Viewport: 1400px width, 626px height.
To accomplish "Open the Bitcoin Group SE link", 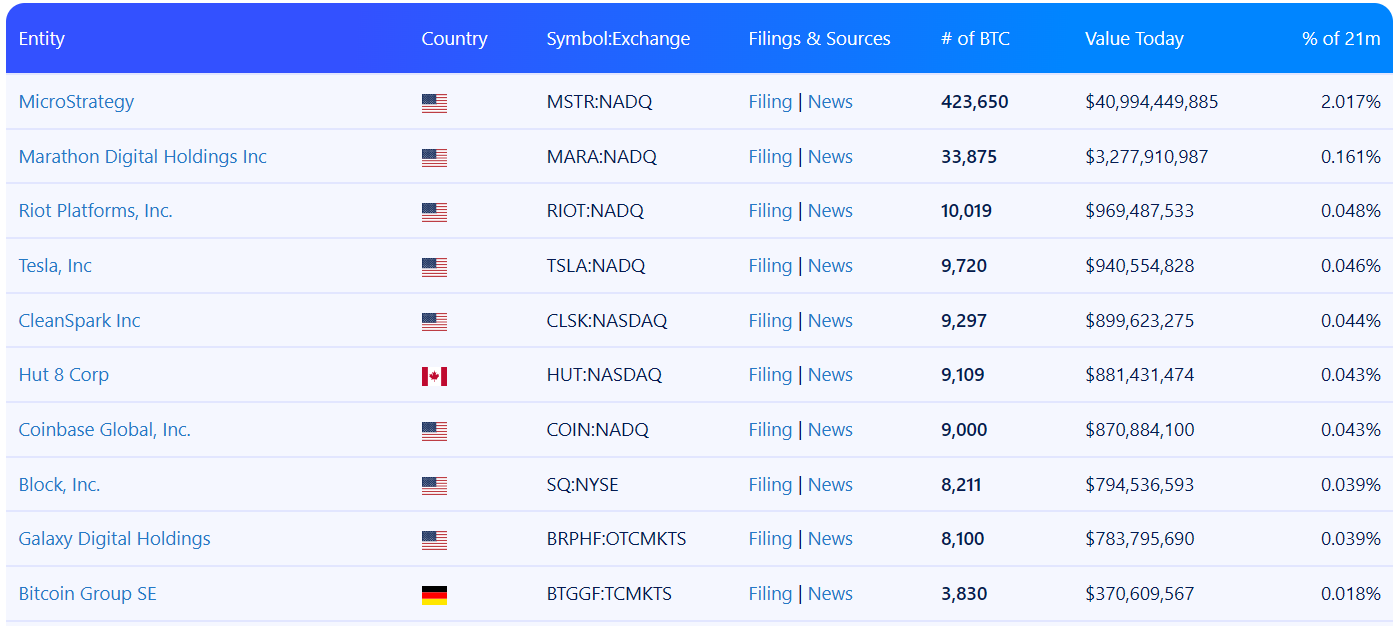I will [x=88, y=594].
